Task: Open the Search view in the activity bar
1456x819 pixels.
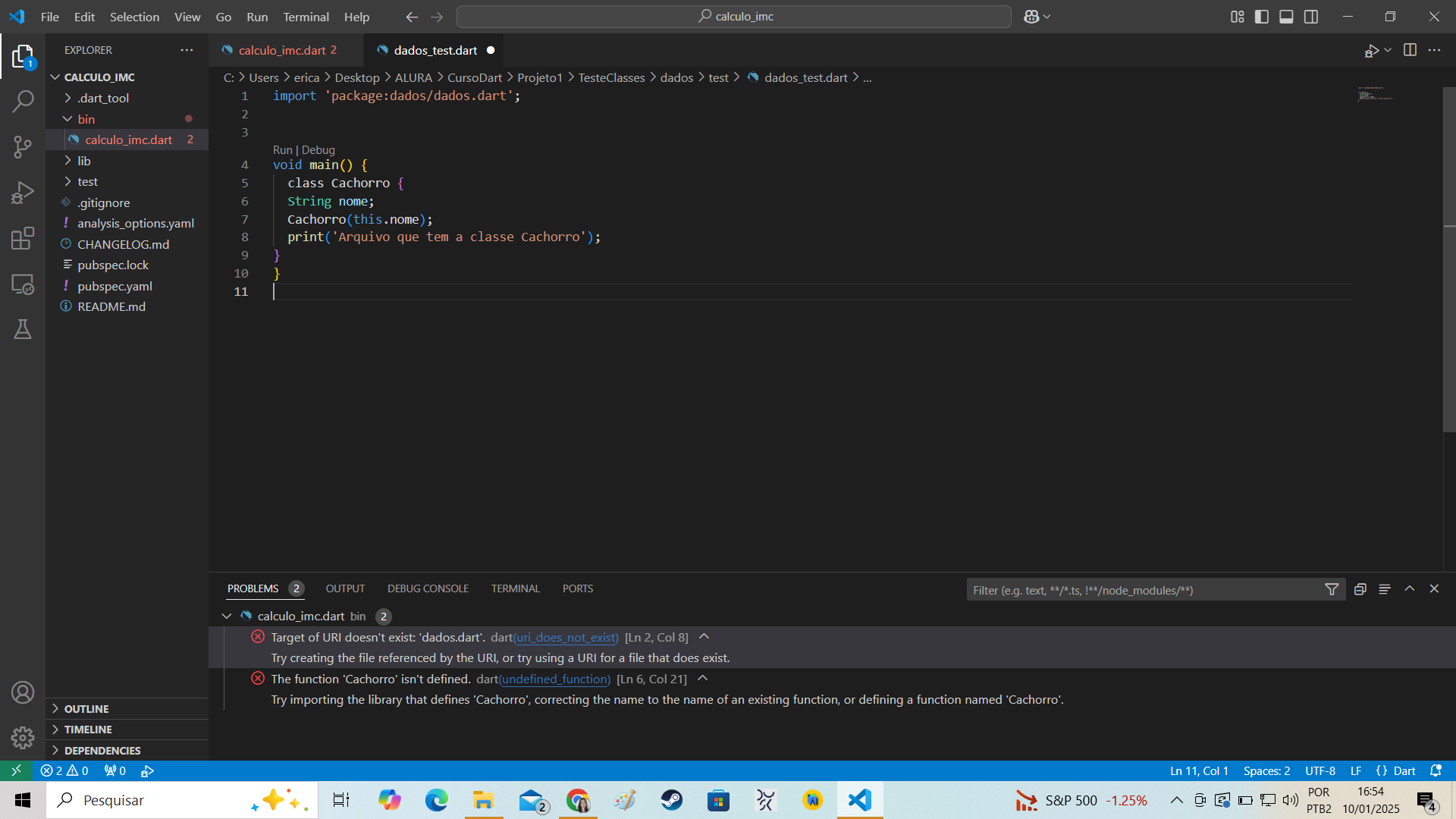Action: pos(23,101)
